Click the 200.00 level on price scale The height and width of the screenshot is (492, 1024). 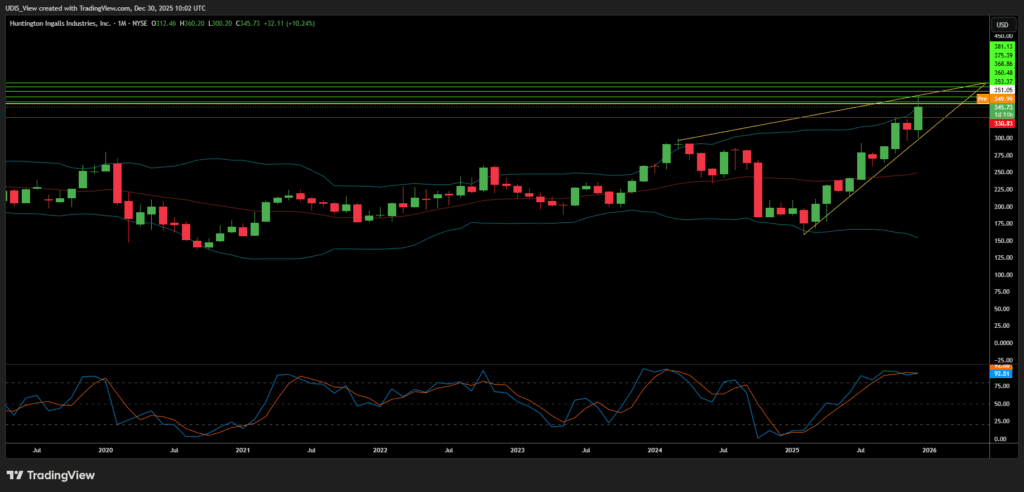click(1000, 206)
